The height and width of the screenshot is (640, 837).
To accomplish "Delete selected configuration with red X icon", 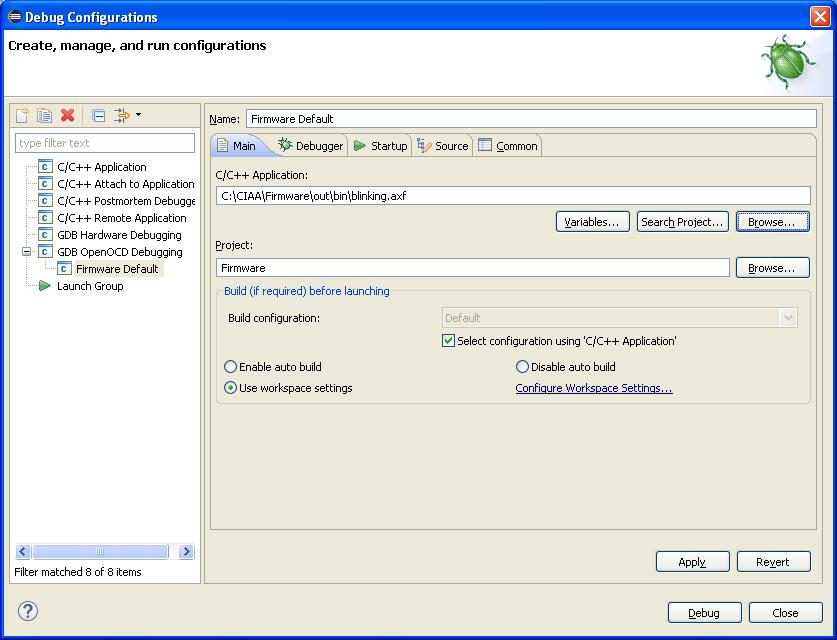I will pos(67,115).
